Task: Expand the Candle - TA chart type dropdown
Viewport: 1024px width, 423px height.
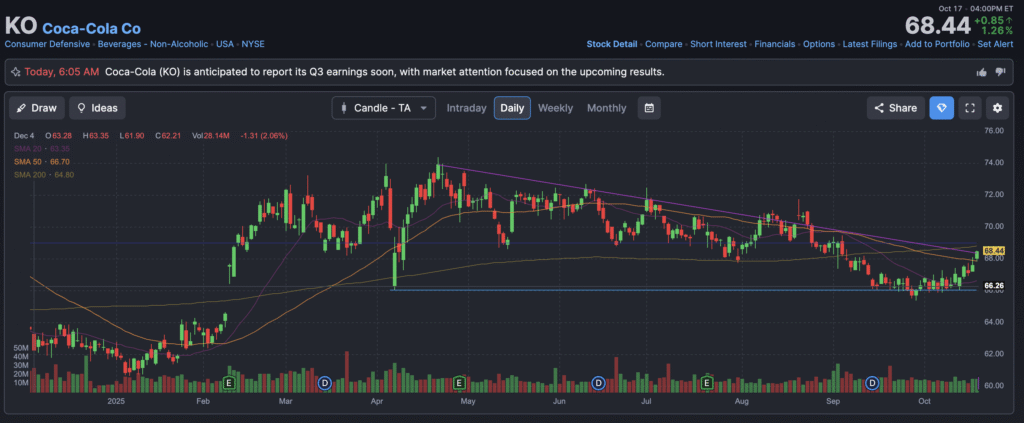Action: [x=384, y=108]
